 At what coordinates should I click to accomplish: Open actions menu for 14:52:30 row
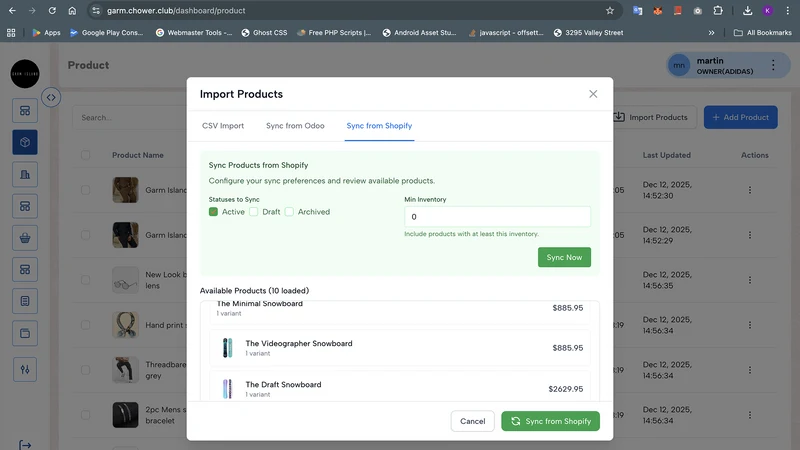click(x=749, y=190)
